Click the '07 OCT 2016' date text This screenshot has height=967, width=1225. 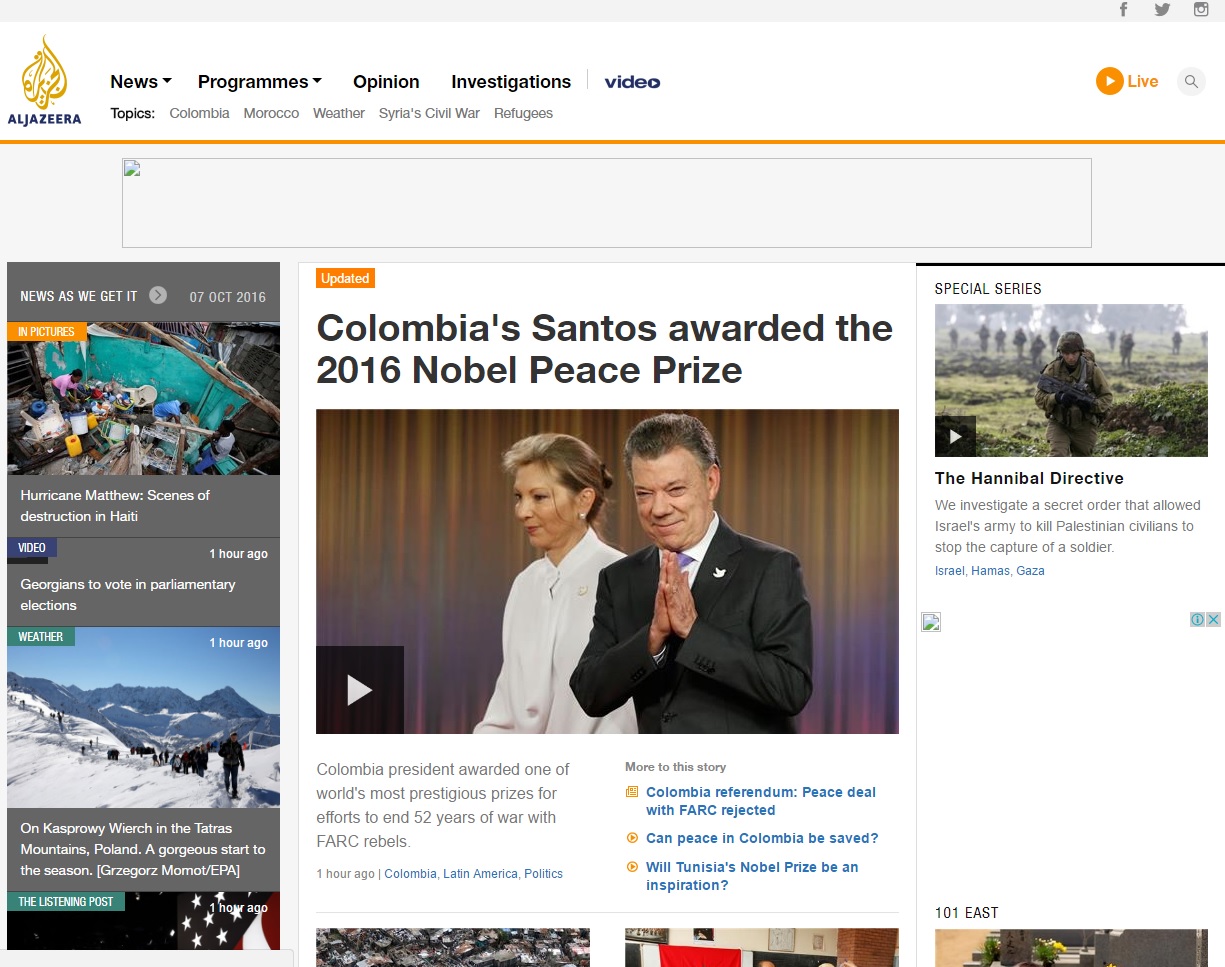pyautogui.click(x=228, y=297)
